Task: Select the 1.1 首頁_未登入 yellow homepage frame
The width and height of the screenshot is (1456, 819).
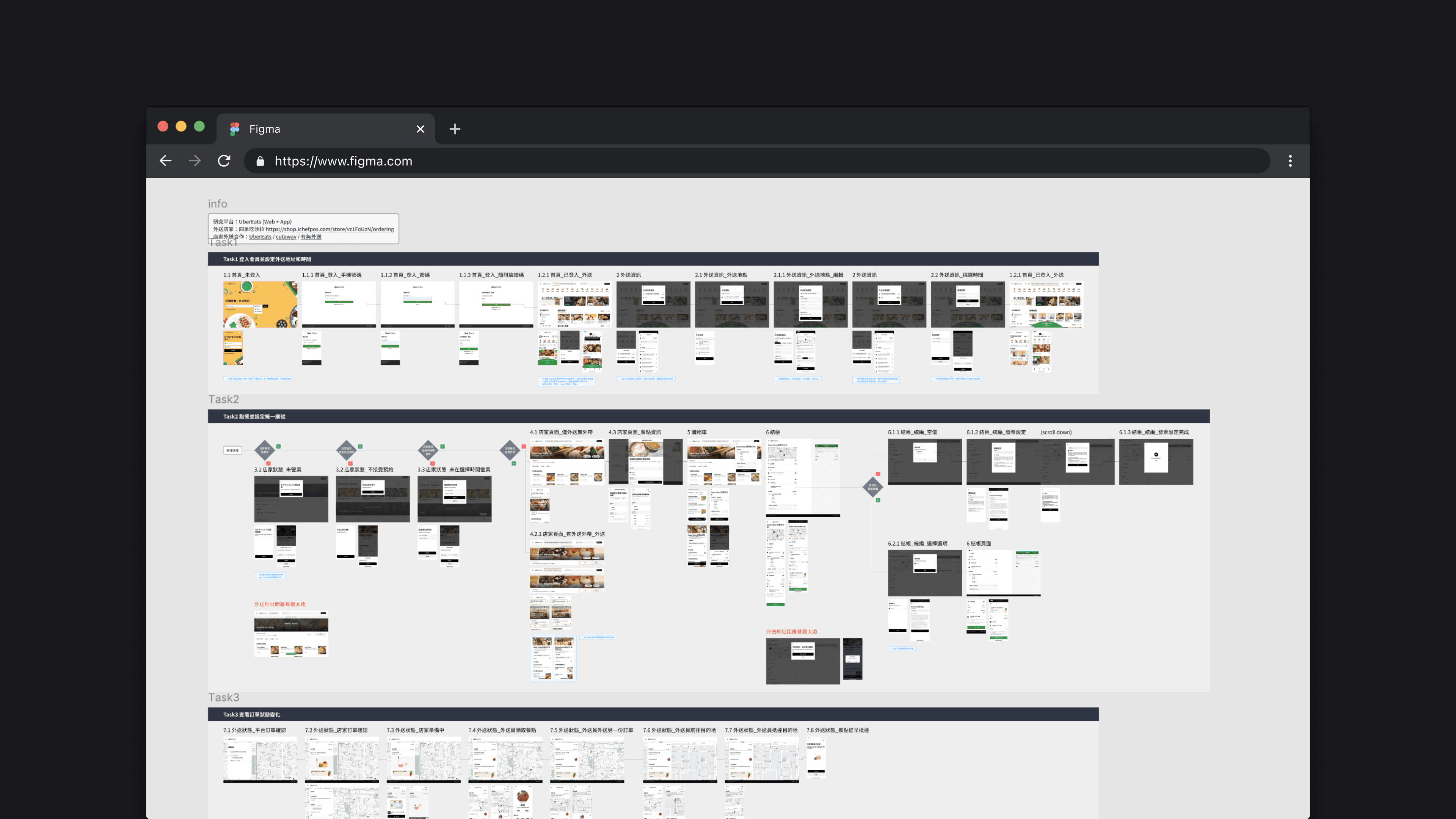Action: [260, 304]
